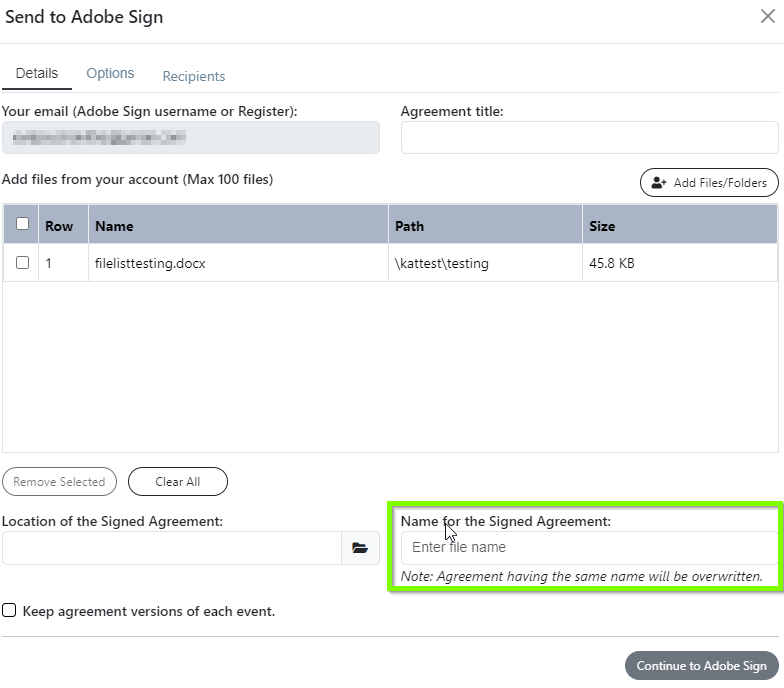This screenshot has height=688, width=784.
Task: Select the filelisttesting.docx file name
Action: (150, 263)
